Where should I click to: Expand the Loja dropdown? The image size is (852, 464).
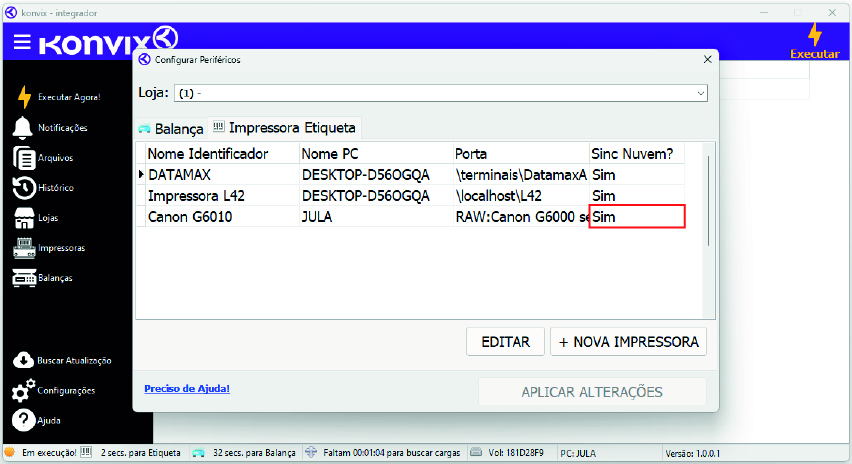(700, 93)
